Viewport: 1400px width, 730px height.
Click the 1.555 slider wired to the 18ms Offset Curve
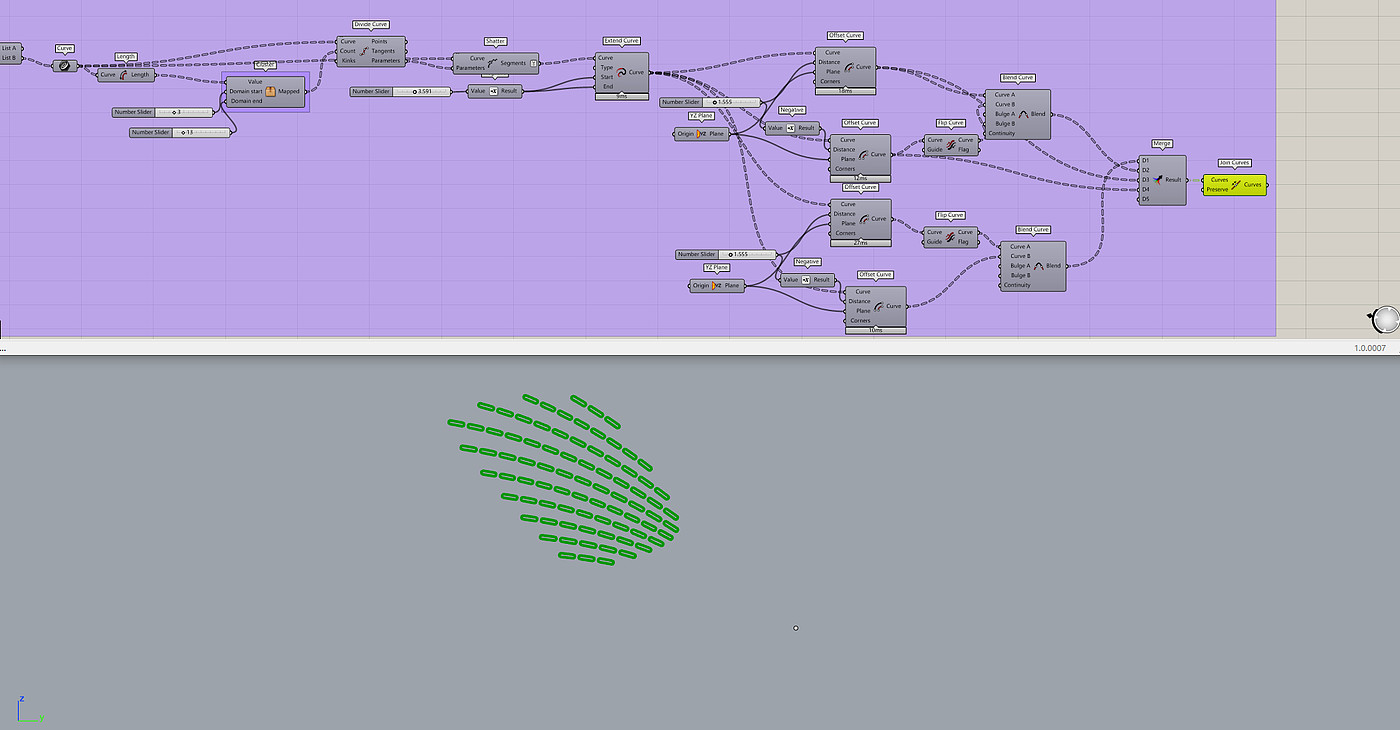coord(710,102)
